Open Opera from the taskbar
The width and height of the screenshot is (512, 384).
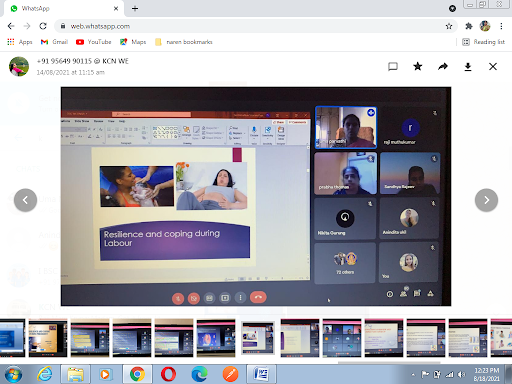tap(168, 374)
